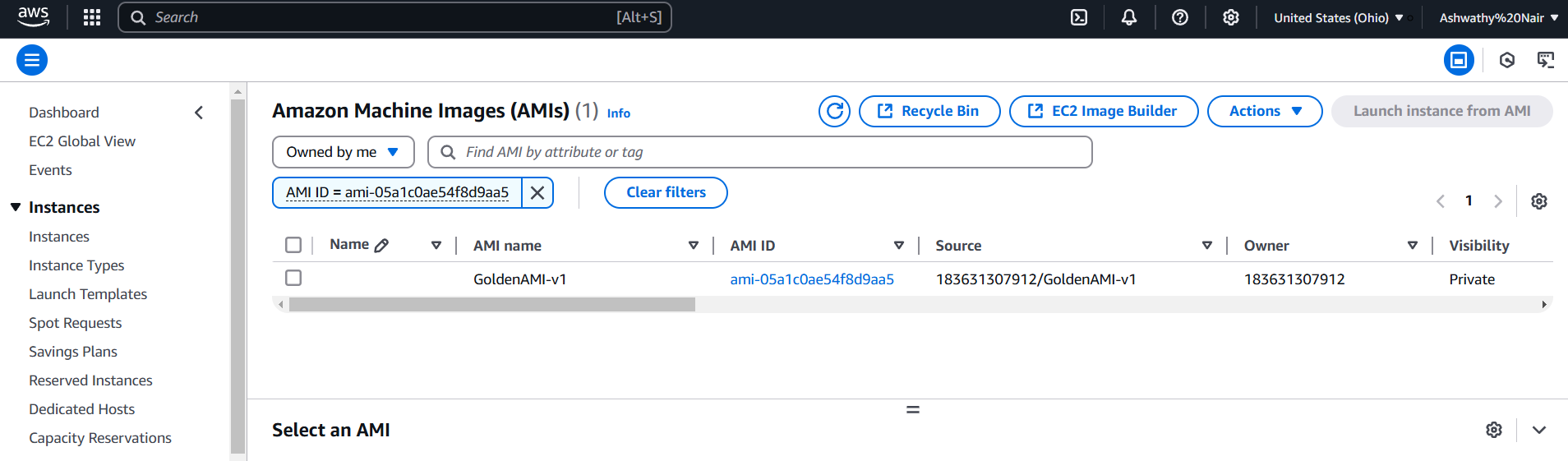Open the Actions dropdown
This screenshot has height=461, width=1568.
point(1265,111)
